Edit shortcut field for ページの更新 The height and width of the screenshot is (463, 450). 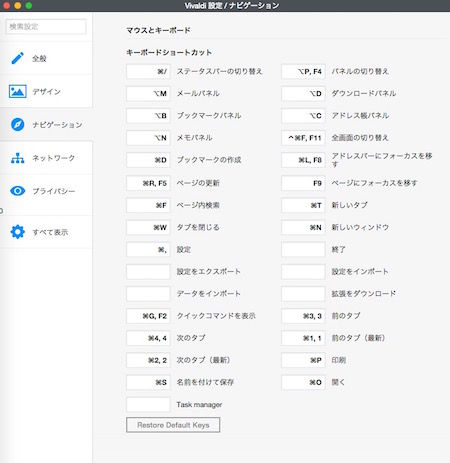tap(148, 183)
